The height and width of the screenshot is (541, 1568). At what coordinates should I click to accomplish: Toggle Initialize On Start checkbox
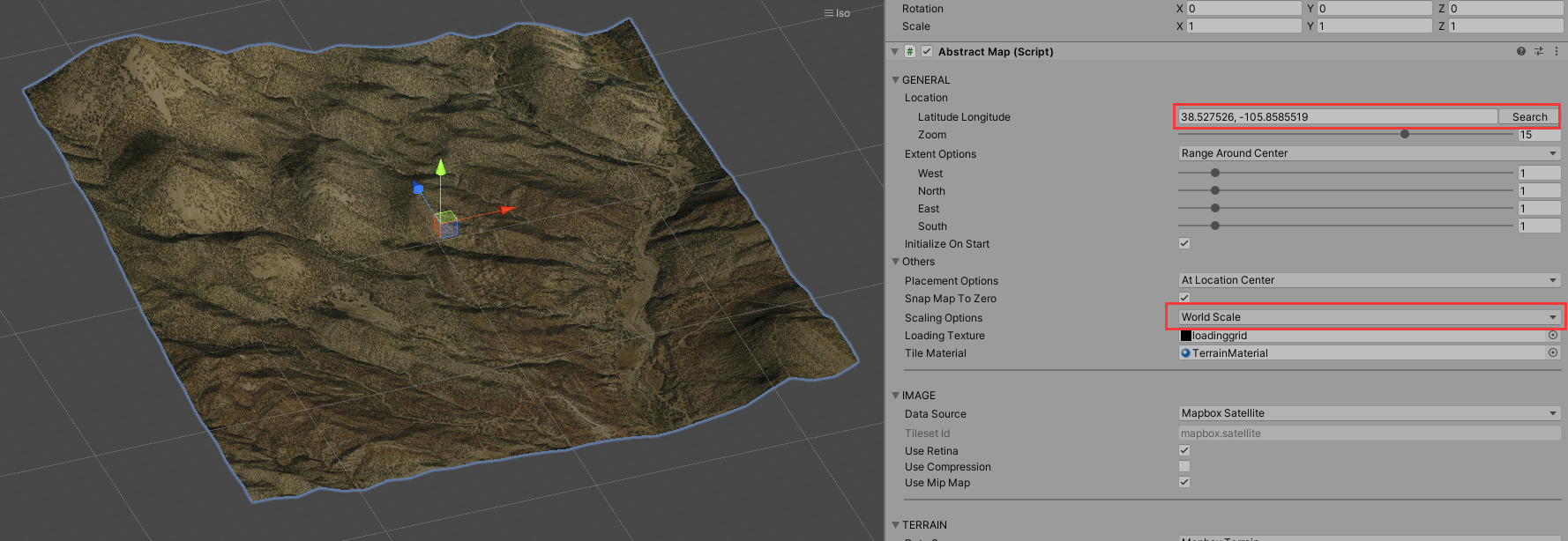coord(1184,243)
